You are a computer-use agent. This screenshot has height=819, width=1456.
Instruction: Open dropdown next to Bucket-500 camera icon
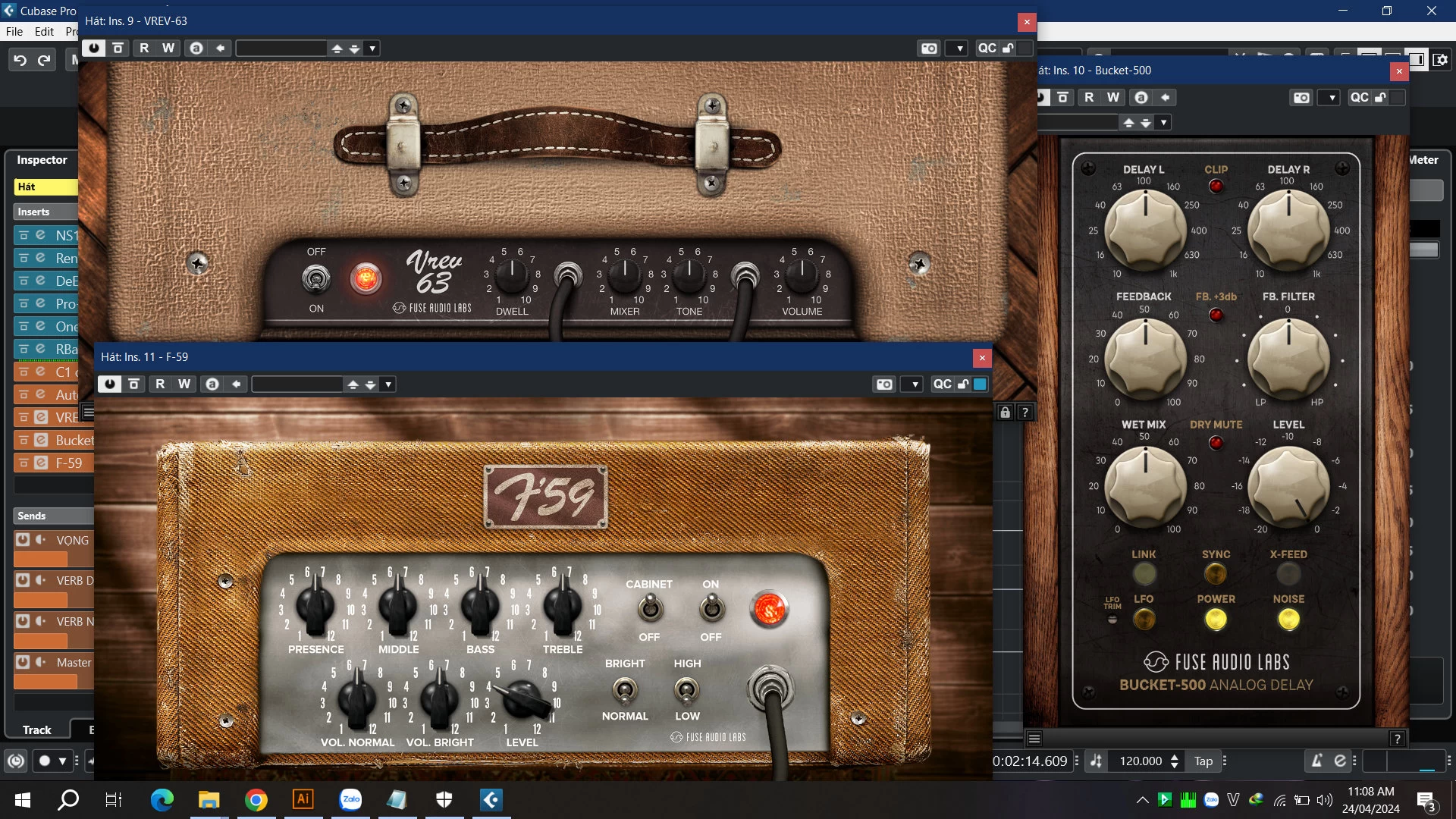tap(1331, 98)
